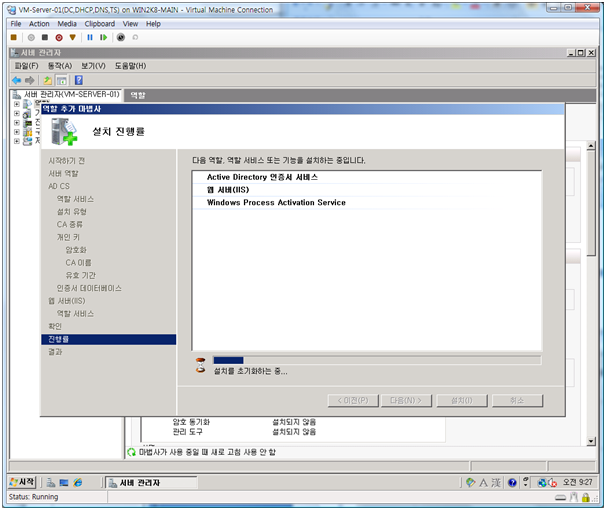The width and height of the screenshot is (606, 510).
Task: Open the 파일(F) menu in Server Manager
Action: click(27, 66)
